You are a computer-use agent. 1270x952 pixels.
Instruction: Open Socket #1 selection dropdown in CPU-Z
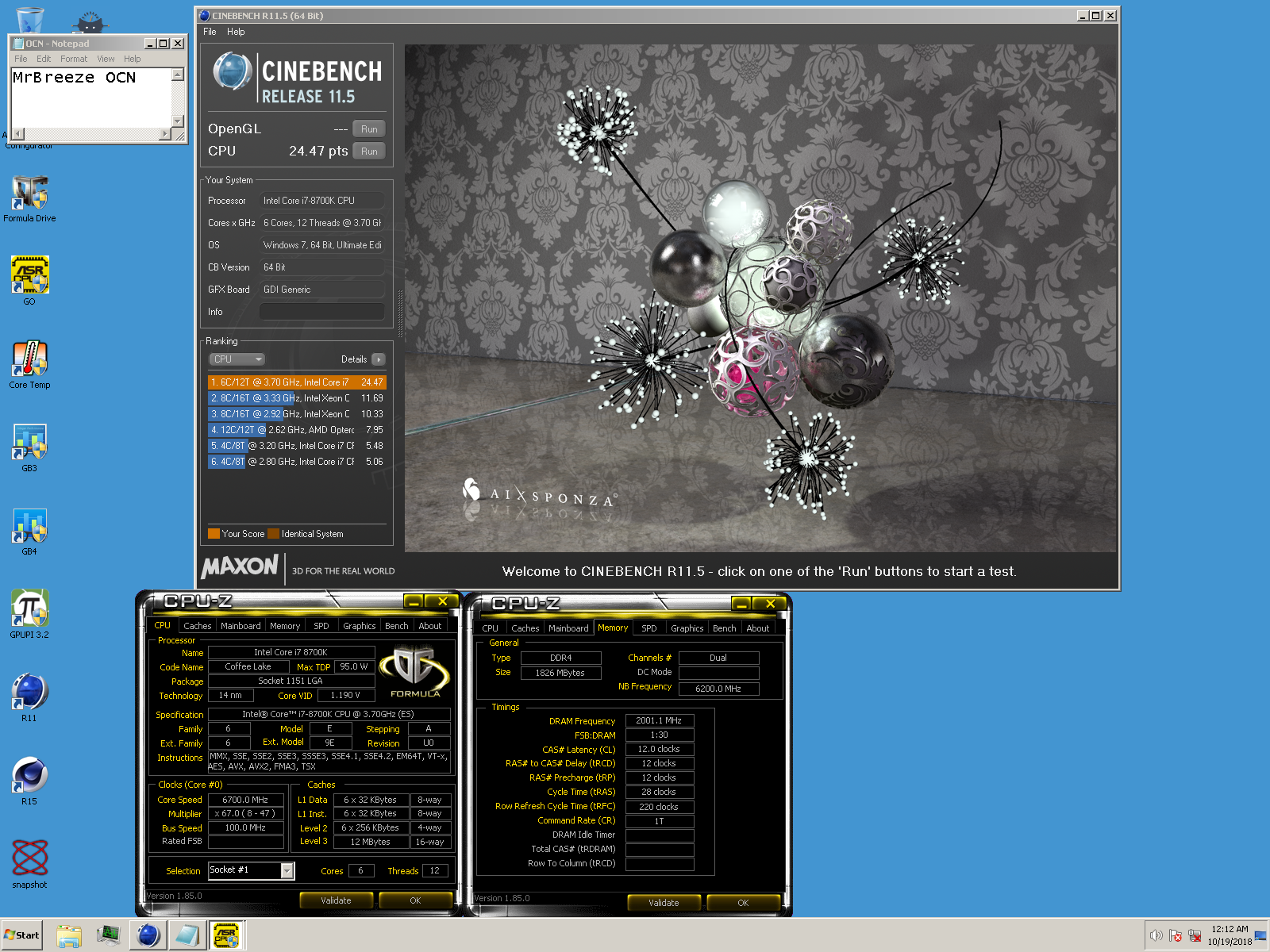click(287, 871)
